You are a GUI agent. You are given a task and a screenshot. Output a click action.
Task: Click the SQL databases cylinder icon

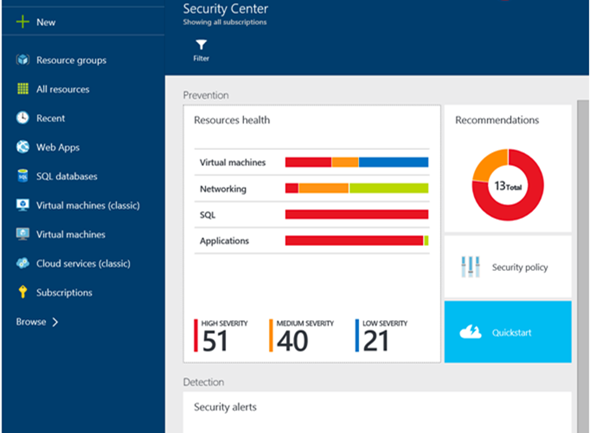tap(23, 176)
